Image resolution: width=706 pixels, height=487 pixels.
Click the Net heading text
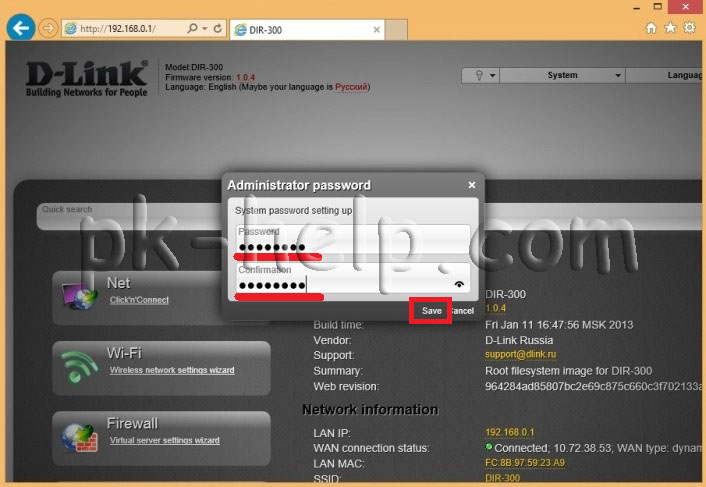[118, 283]
